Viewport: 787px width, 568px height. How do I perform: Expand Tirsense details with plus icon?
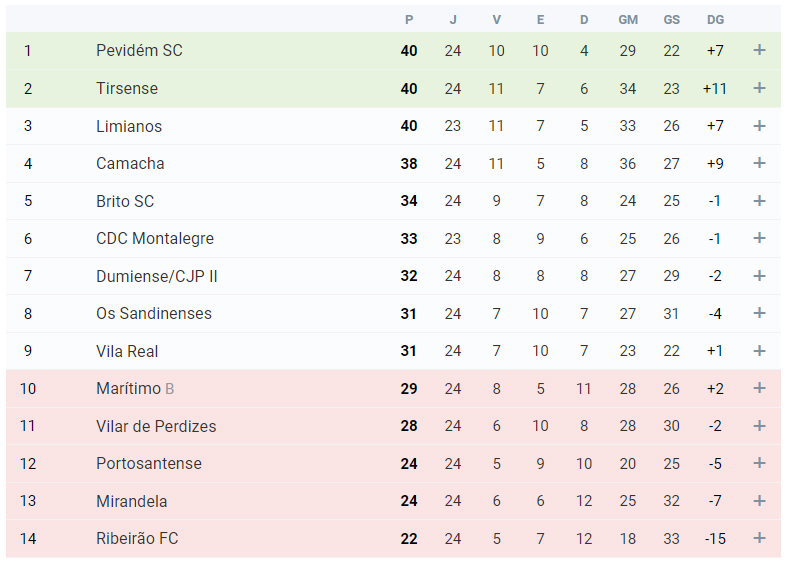pos(759,88)
